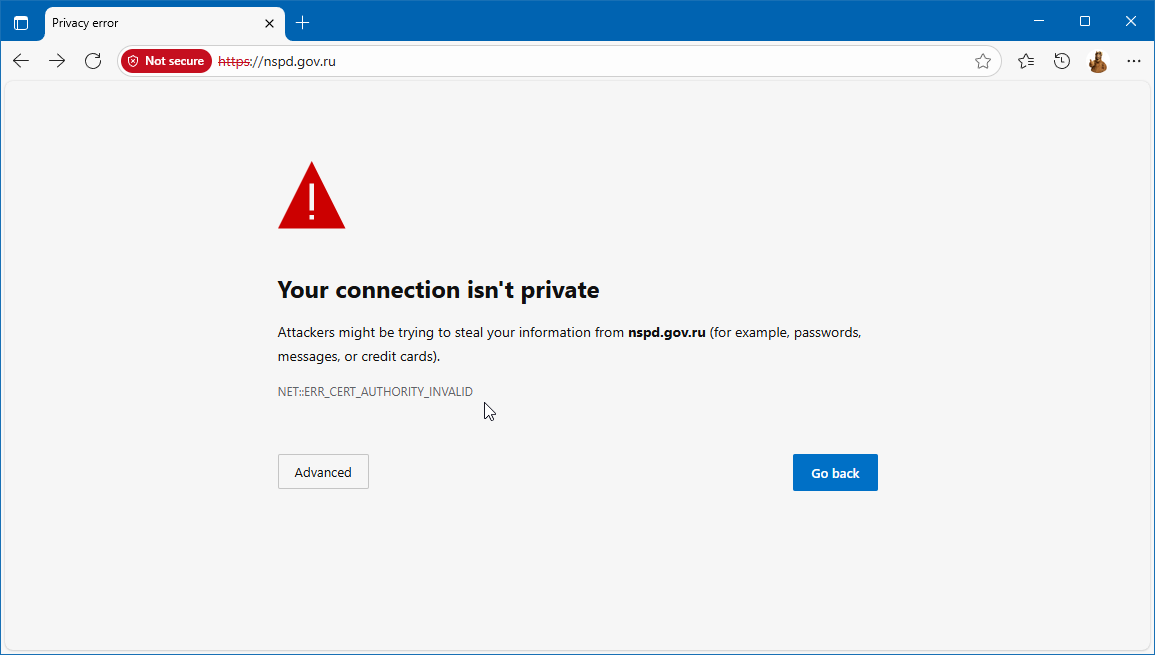The width and height of the screenshot is (1155, 655).
Task: Expand the Advanced options
Action: coord(323,471)
